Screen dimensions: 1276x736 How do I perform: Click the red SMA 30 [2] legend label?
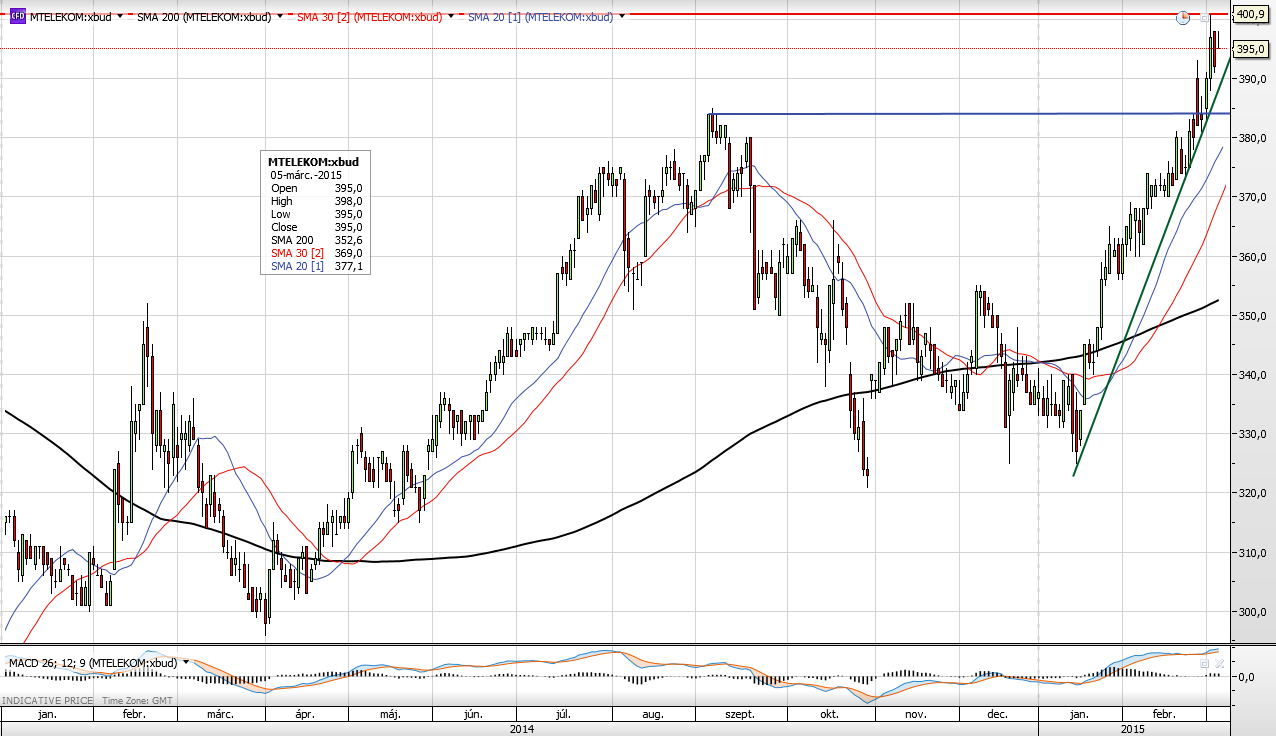(x=370, y=17)
